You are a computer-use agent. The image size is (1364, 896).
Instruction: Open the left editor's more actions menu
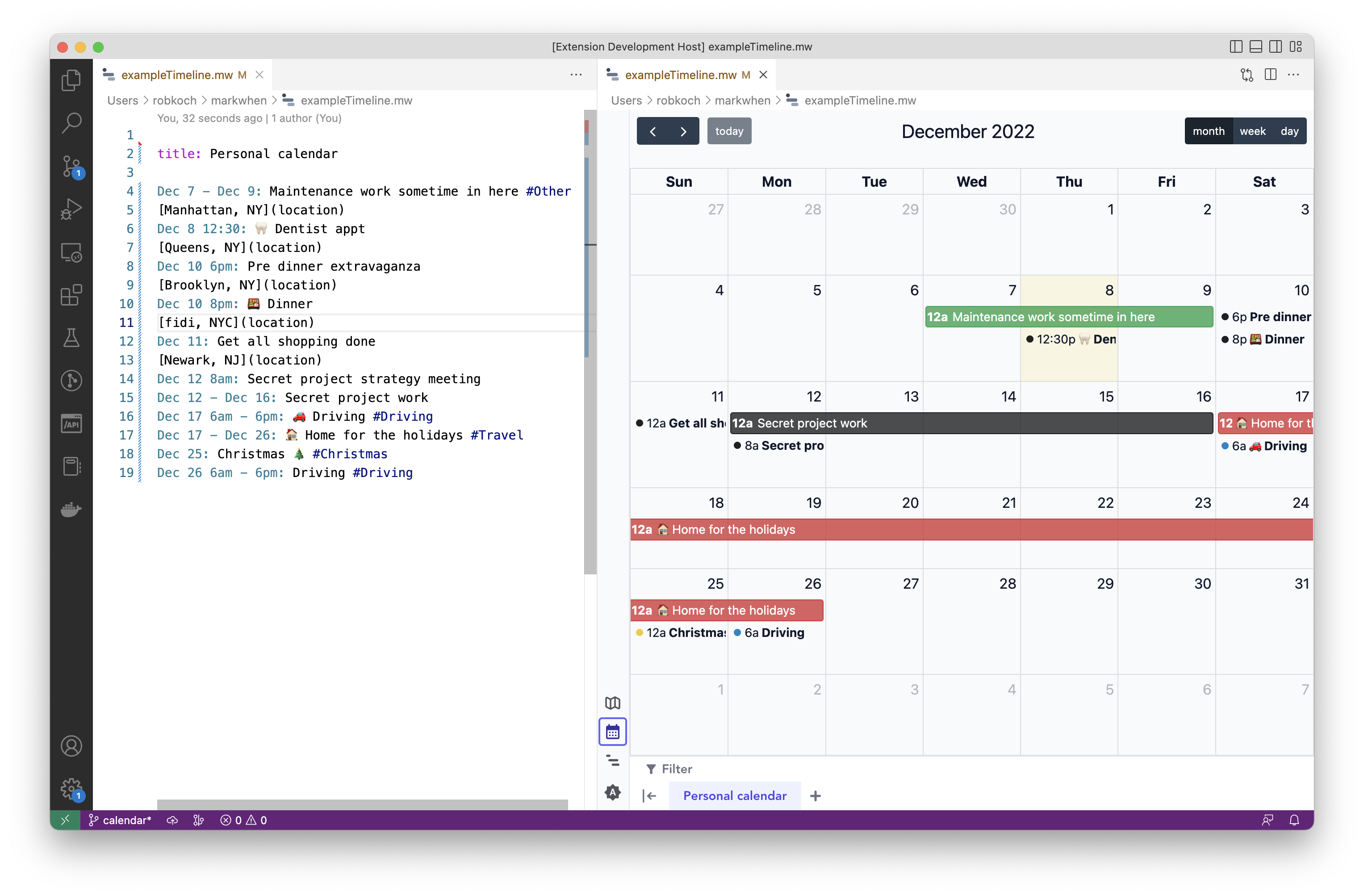point(576,75)
